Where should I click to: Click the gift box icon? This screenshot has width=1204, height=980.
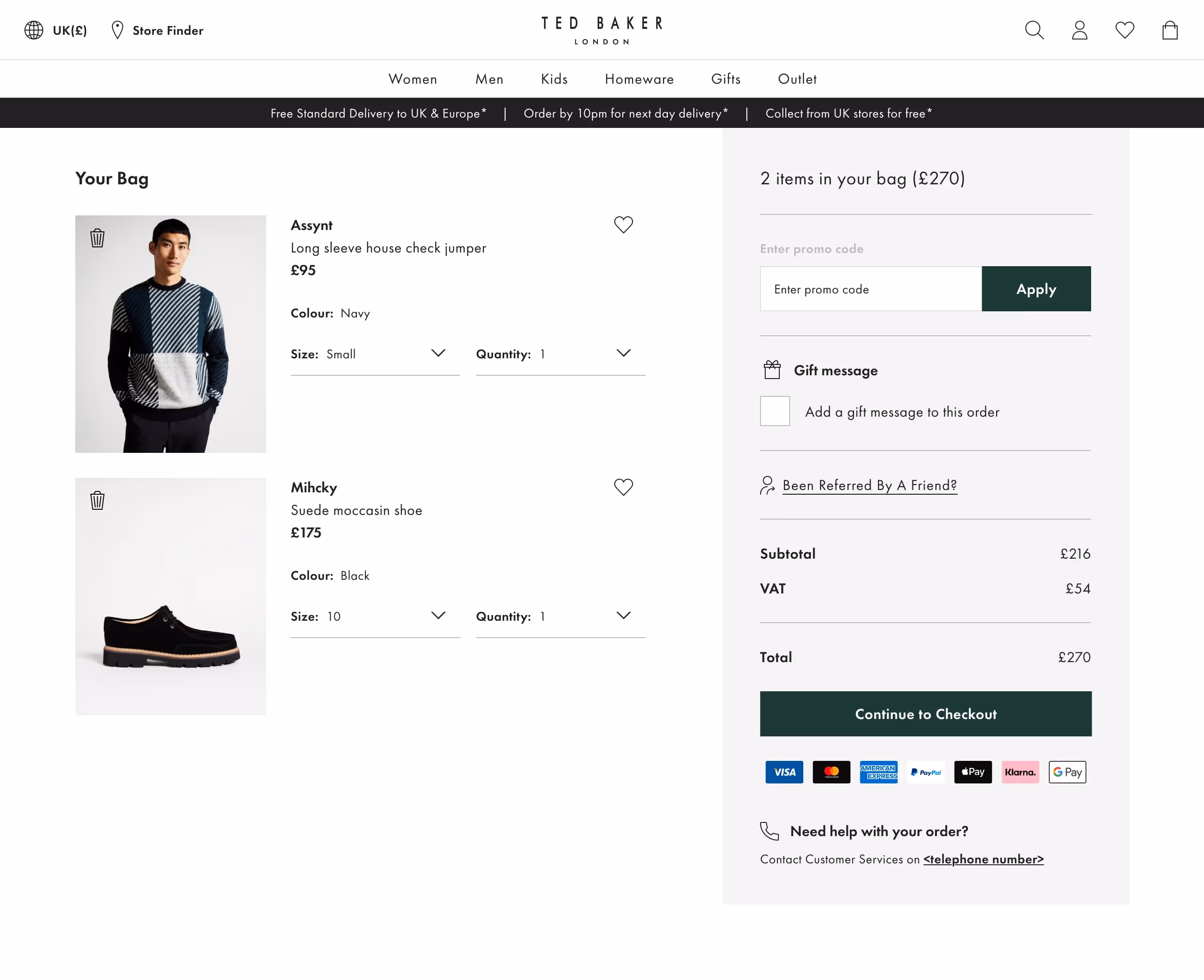coord(772,370)
